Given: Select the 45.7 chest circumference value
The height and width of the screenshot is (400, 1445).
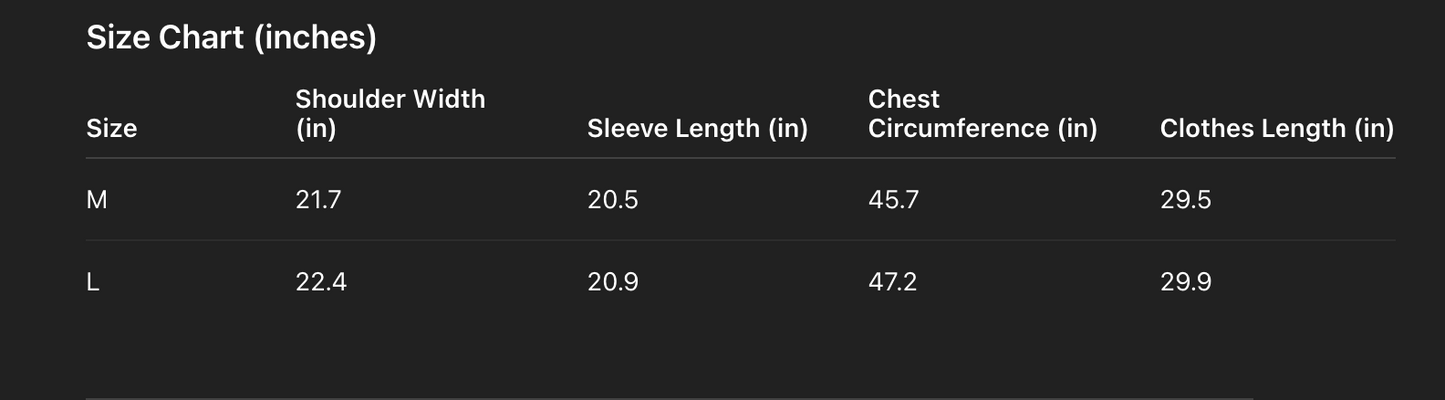Looking at the screenshot, I should pyautogui.click(x=893, y=200).
